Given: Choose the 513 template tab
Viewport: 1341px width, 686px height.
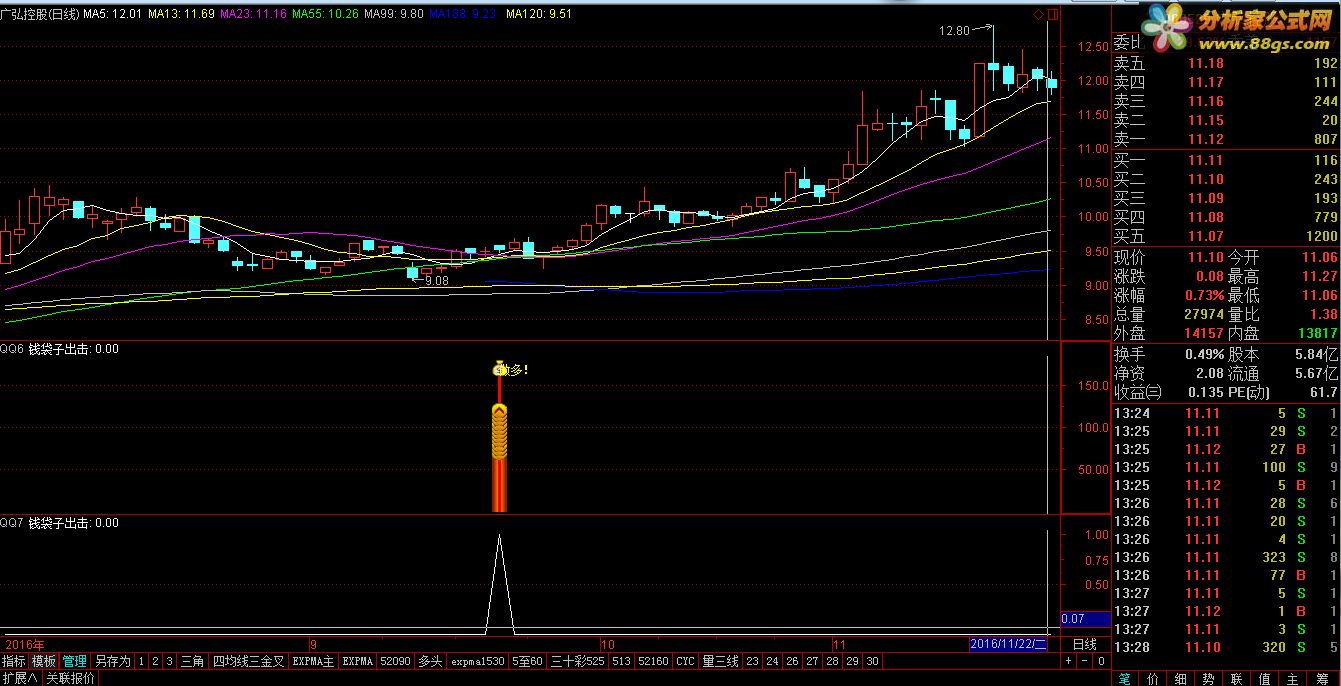Looking at the screenshot, I should (x=621, y=661).
